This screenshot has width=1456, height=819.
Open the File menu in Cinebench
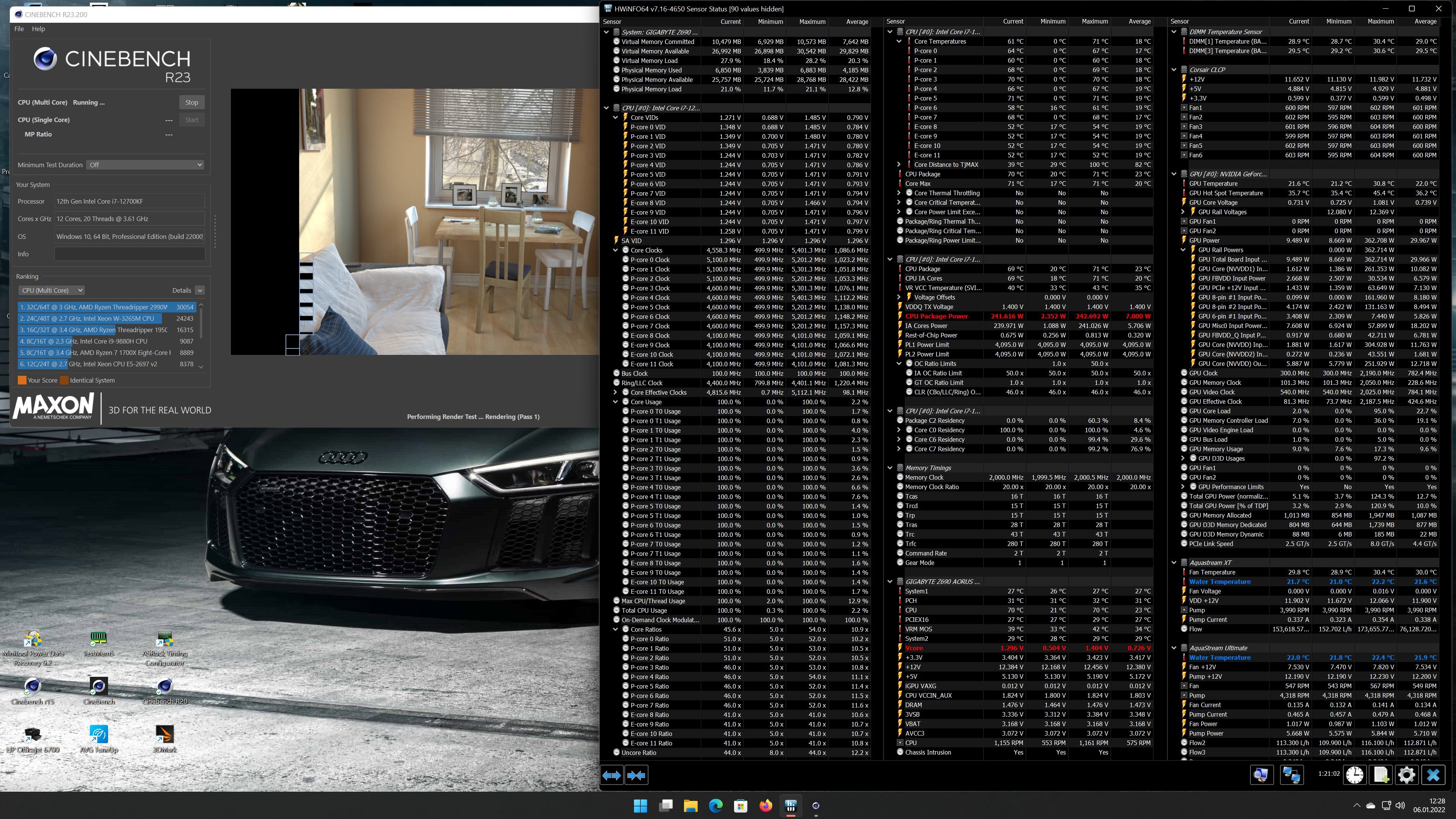(x=19, y=29)
